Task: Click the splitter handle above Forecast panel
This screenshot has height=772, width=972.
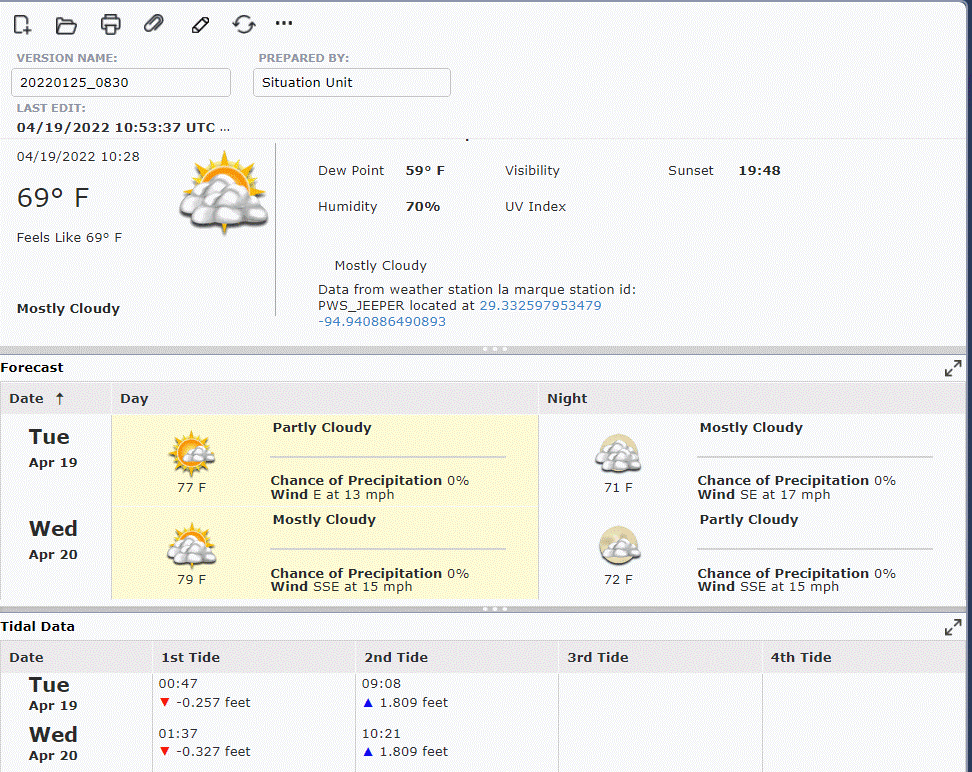Action: [x=495, y=349]
